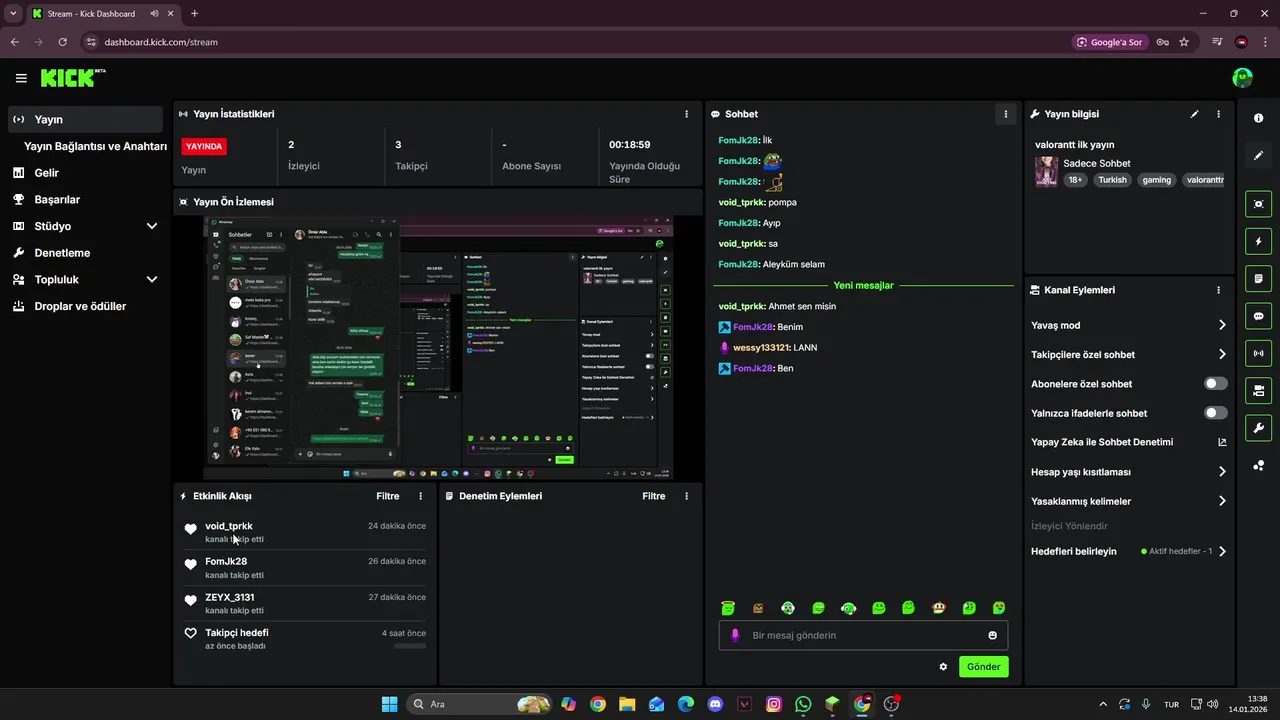Open Denetim Eylemleri three-dot menu

[686, 496]
